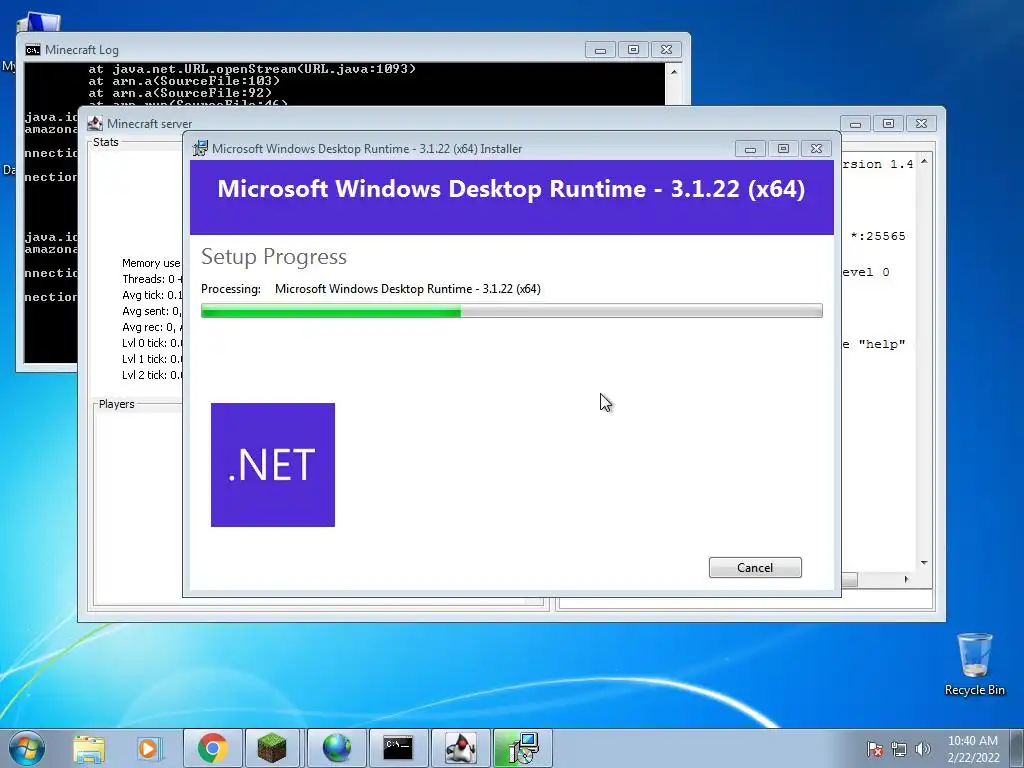Maximize the Minecraft Log window
The image size is (1024, 768).
click(x=633, y=50)
